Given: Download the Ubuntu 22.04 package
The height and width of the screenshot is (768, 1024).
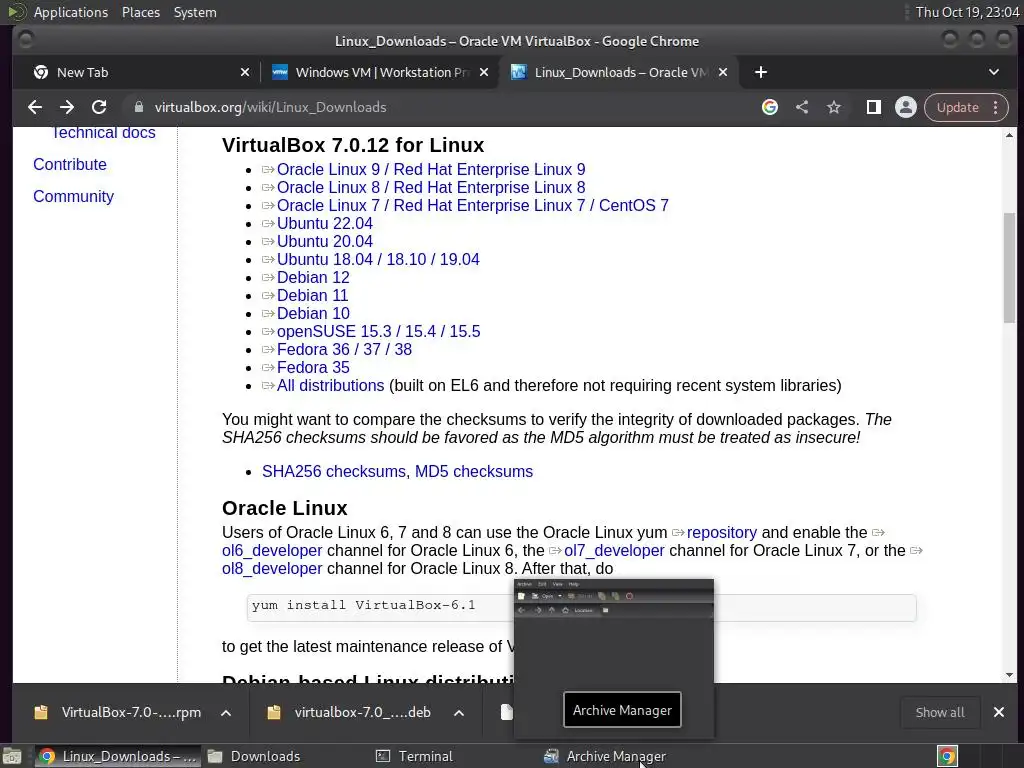Looking at the screenshot, I should [325, 223].
